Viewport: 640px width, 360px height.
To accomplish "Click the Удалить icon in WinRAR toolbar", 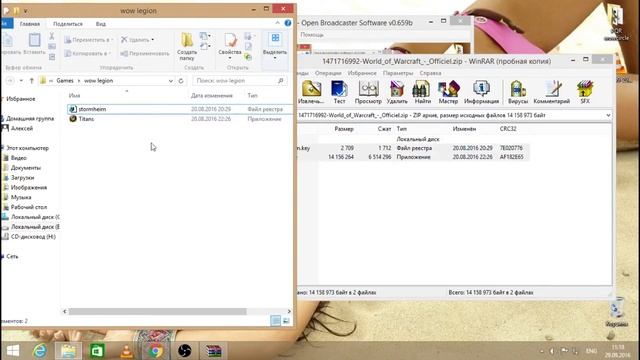I will click(397, 92).
